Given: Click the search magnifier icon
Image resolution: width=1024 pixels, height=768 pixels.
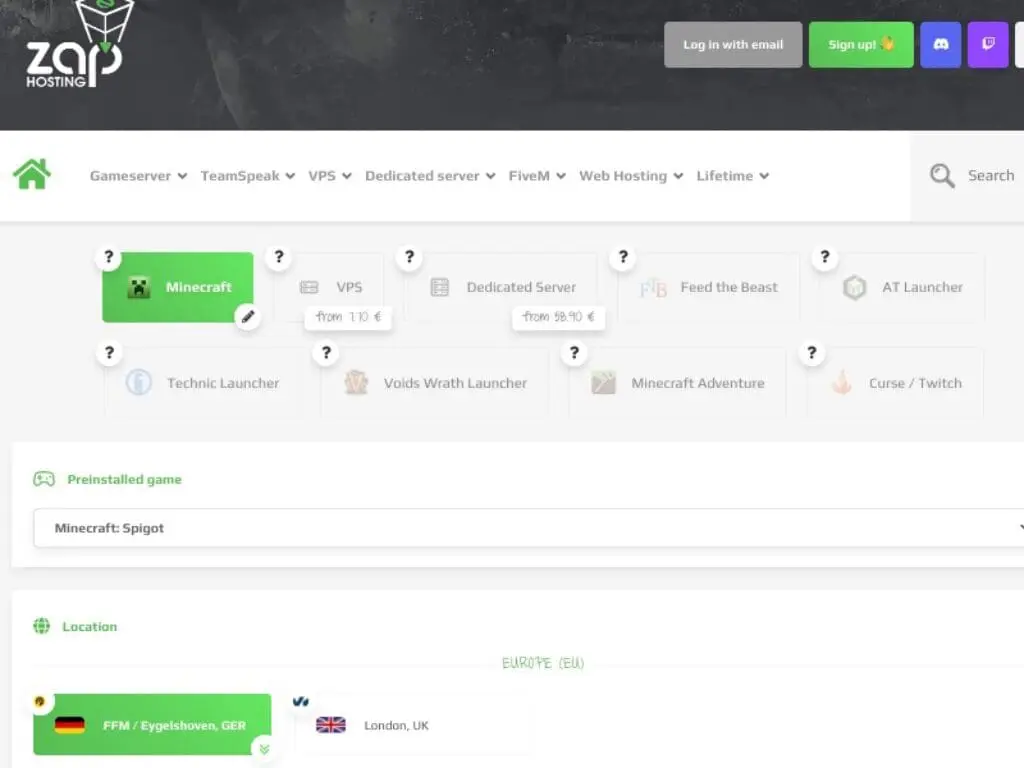Looking at the screenshot, I should [942, 175].
